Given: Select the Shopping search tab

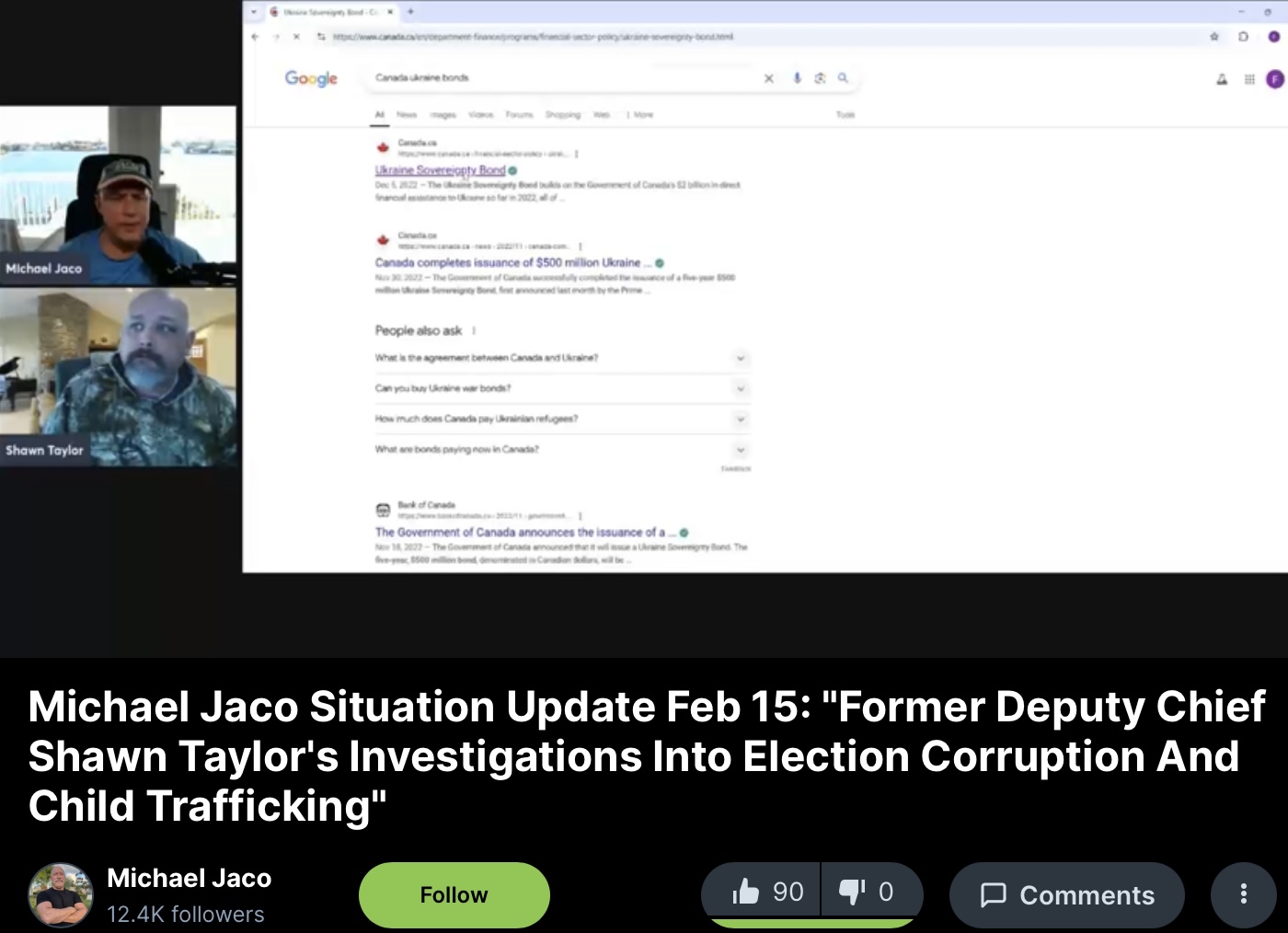Looking at the screenshot, I should [x=563, y=115].
